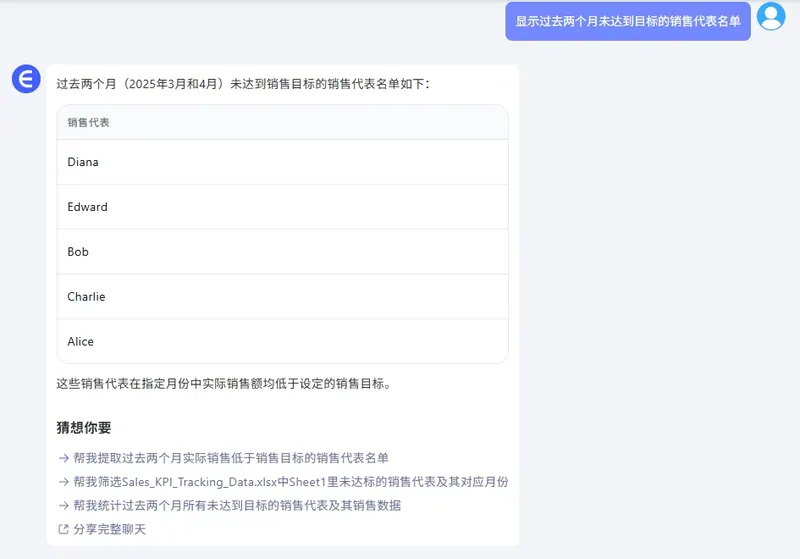Click the arrow before 帮我筛选 suggestion
The height and width of the screenshot is (559, 800).
(63, 481)
